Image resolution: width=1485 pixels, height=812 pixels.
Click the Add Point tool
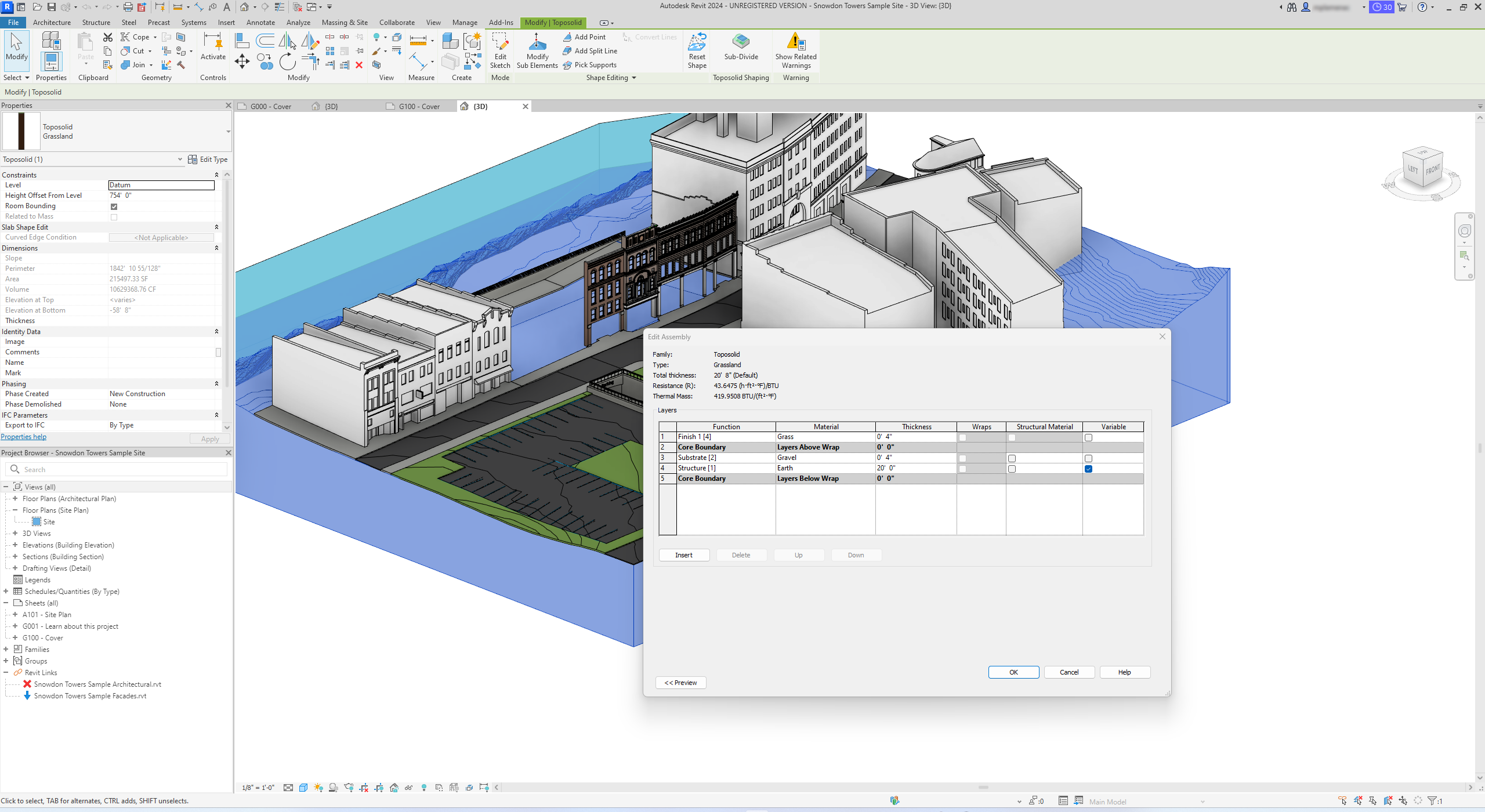(x=584, y=37)
